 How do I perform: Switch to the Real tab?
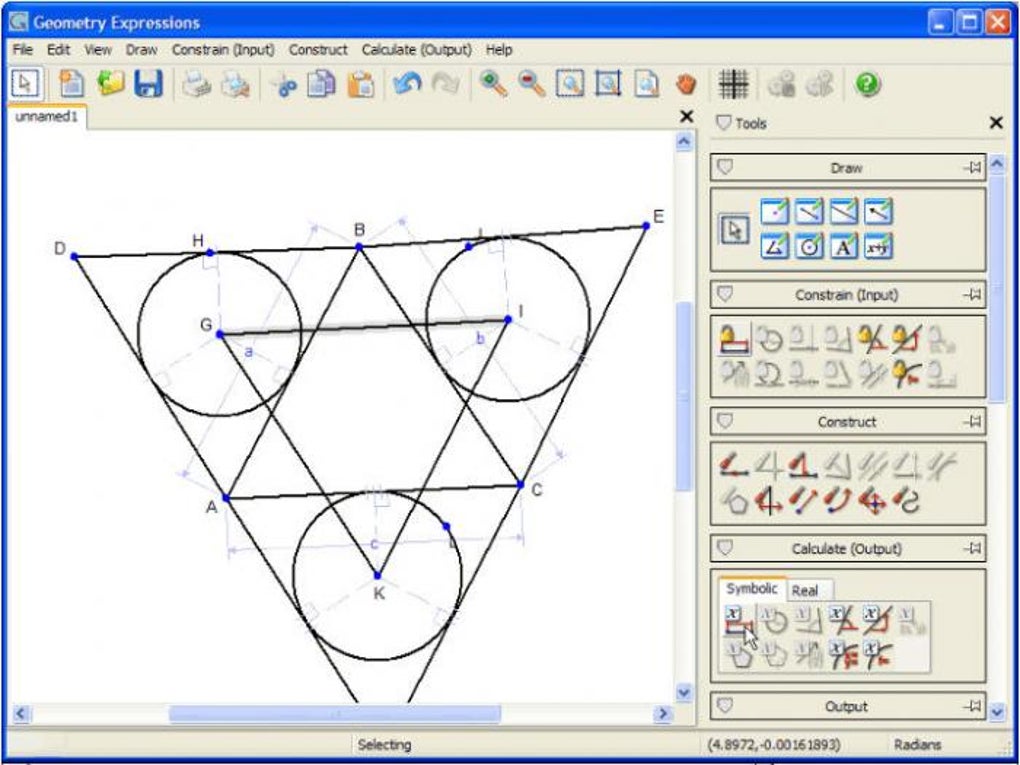pos(805,591)
